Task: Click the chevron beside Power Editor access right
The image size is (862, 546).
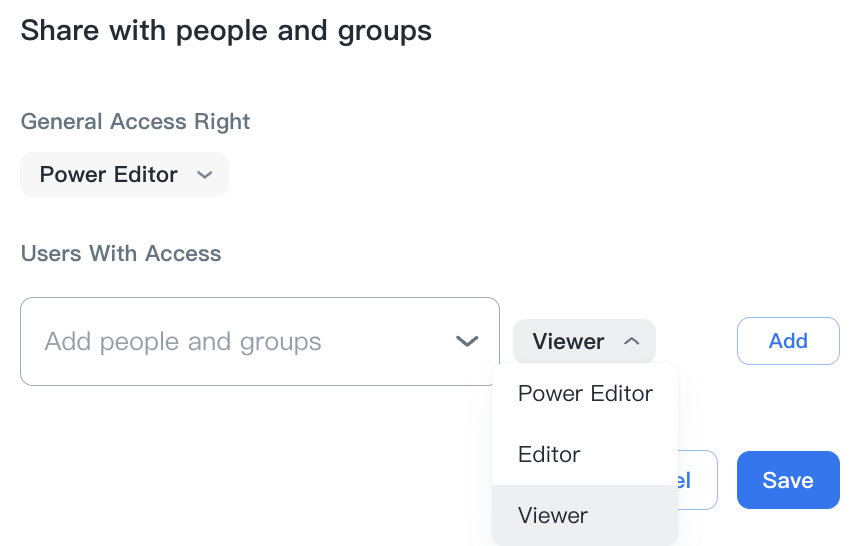Action: [x=205, y=175]
